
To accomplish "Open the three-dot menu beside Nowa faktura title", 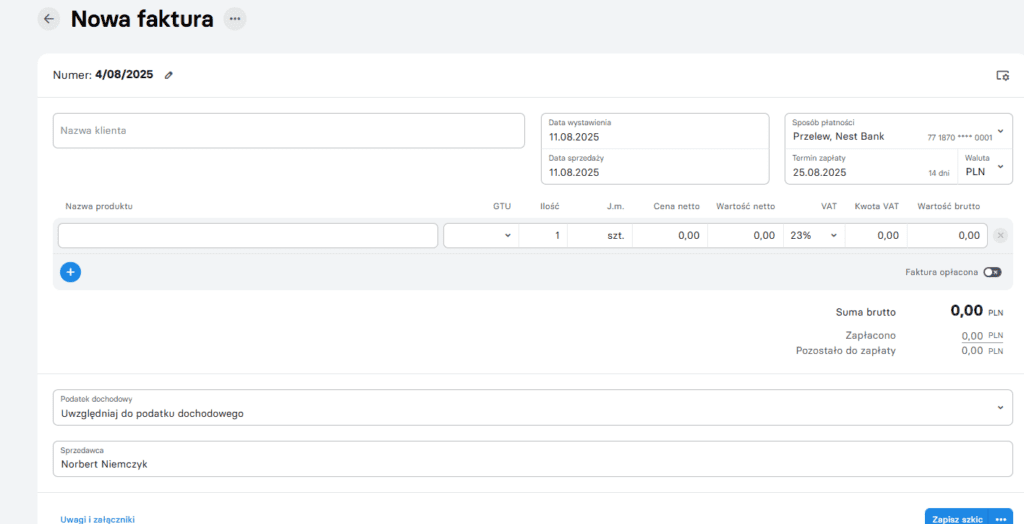I will (234, 19).
